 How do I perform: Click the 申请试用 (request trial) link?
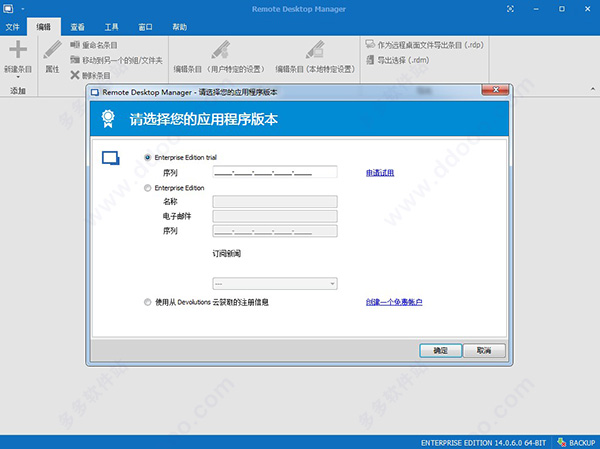pyautogui.click(x=380, y=173)
